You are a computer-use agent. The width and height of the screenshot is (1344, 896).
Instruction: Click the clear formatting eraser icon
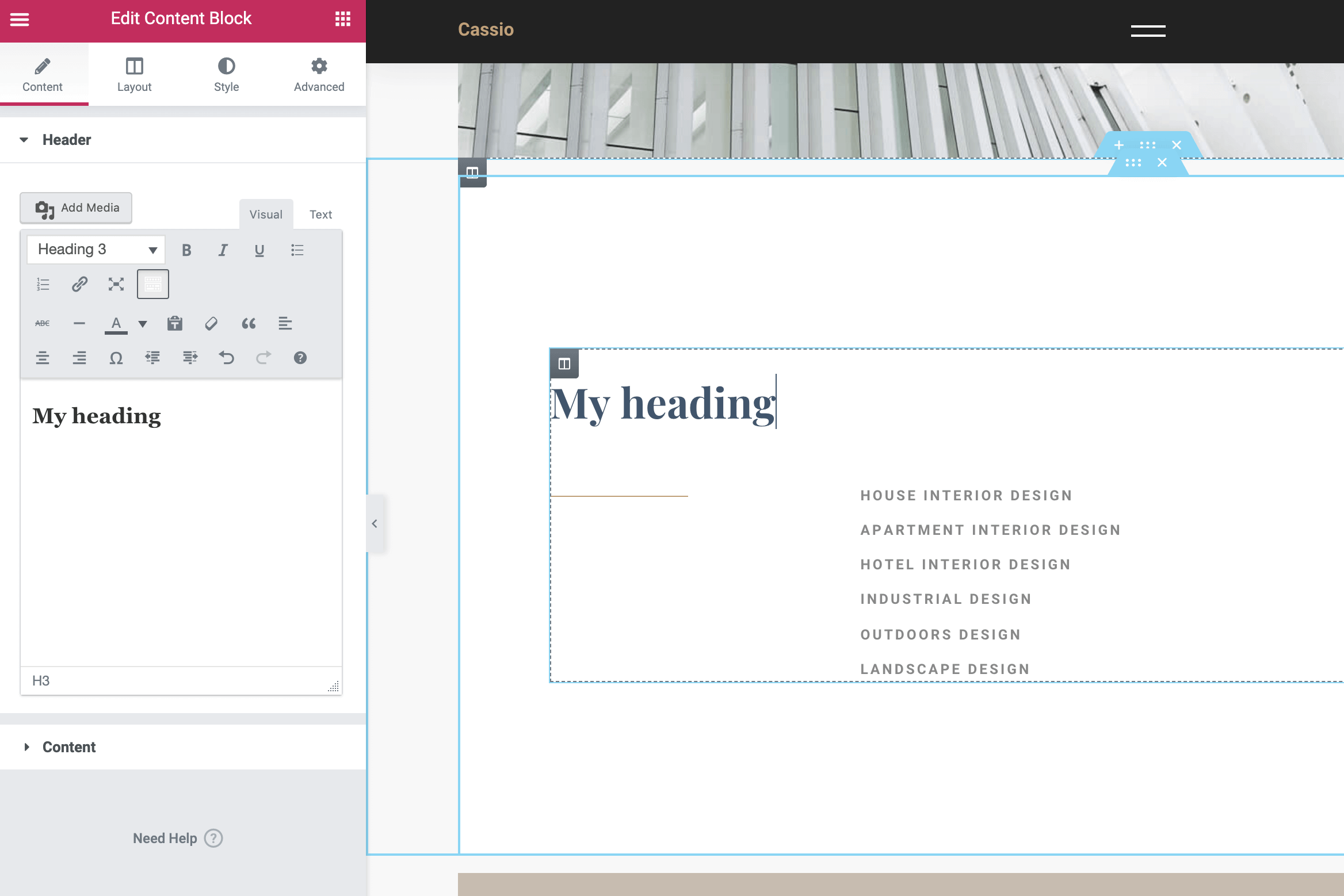click(x=211, y=324)
